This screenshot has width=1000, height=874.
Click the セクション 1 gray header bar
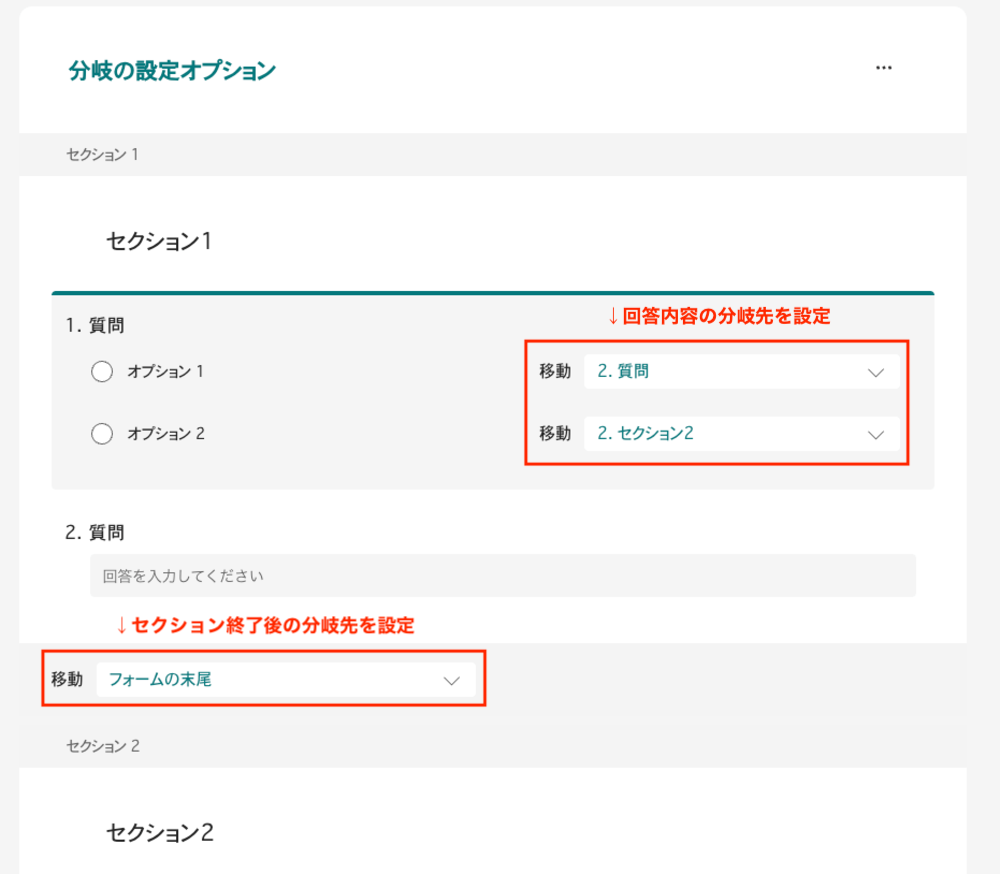pos(492,155)
